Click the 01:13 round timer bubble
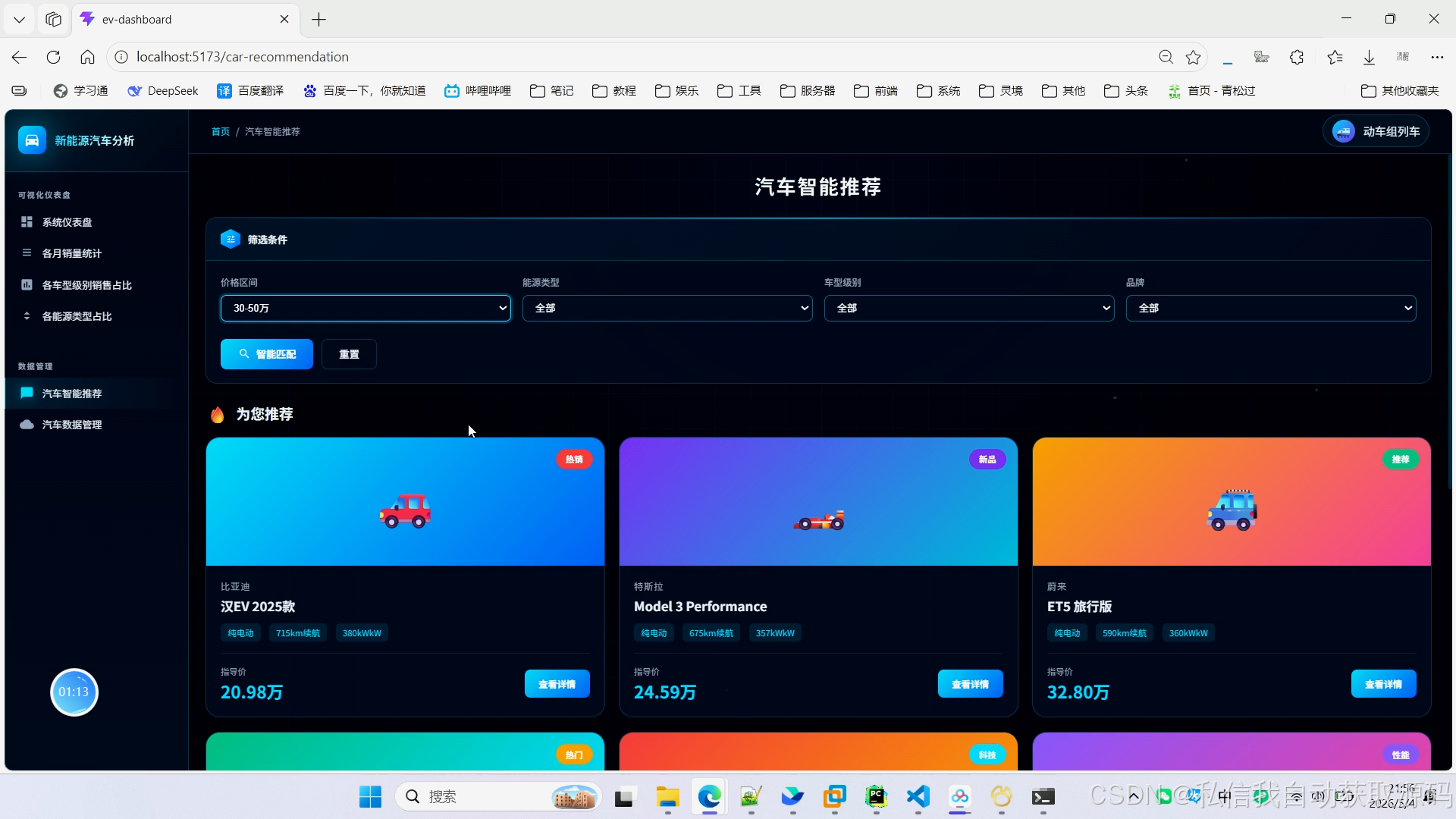 (x=74, y=692)
